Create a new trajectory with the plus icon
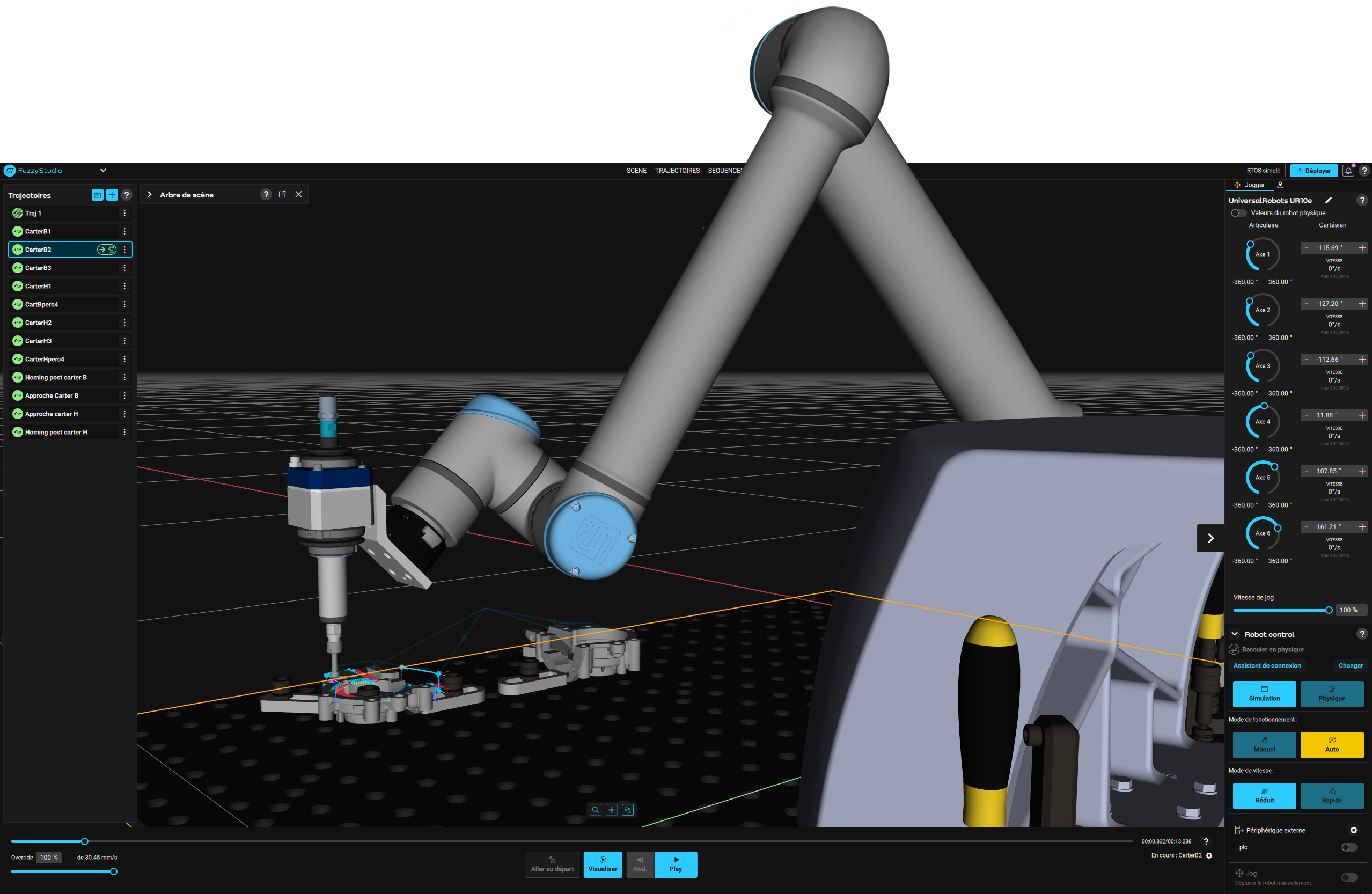Viewport: 1372px width, 894px height. click(x=112, y=195)
